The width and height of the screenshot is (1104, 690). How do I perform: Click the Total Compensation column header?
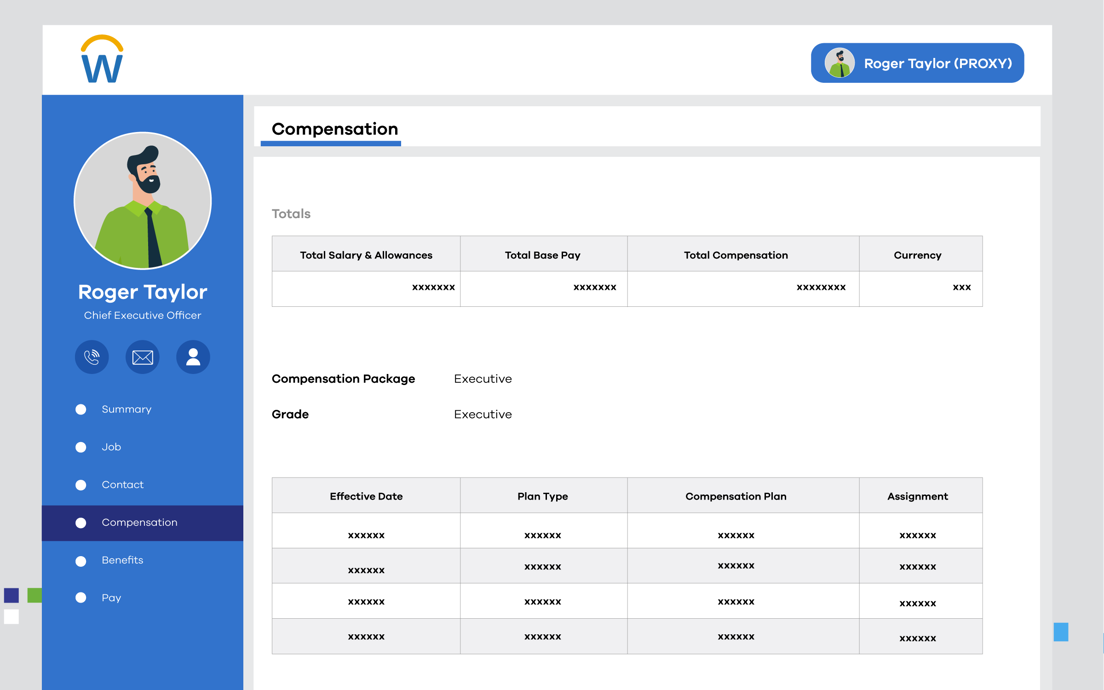(x=735, y=255)
